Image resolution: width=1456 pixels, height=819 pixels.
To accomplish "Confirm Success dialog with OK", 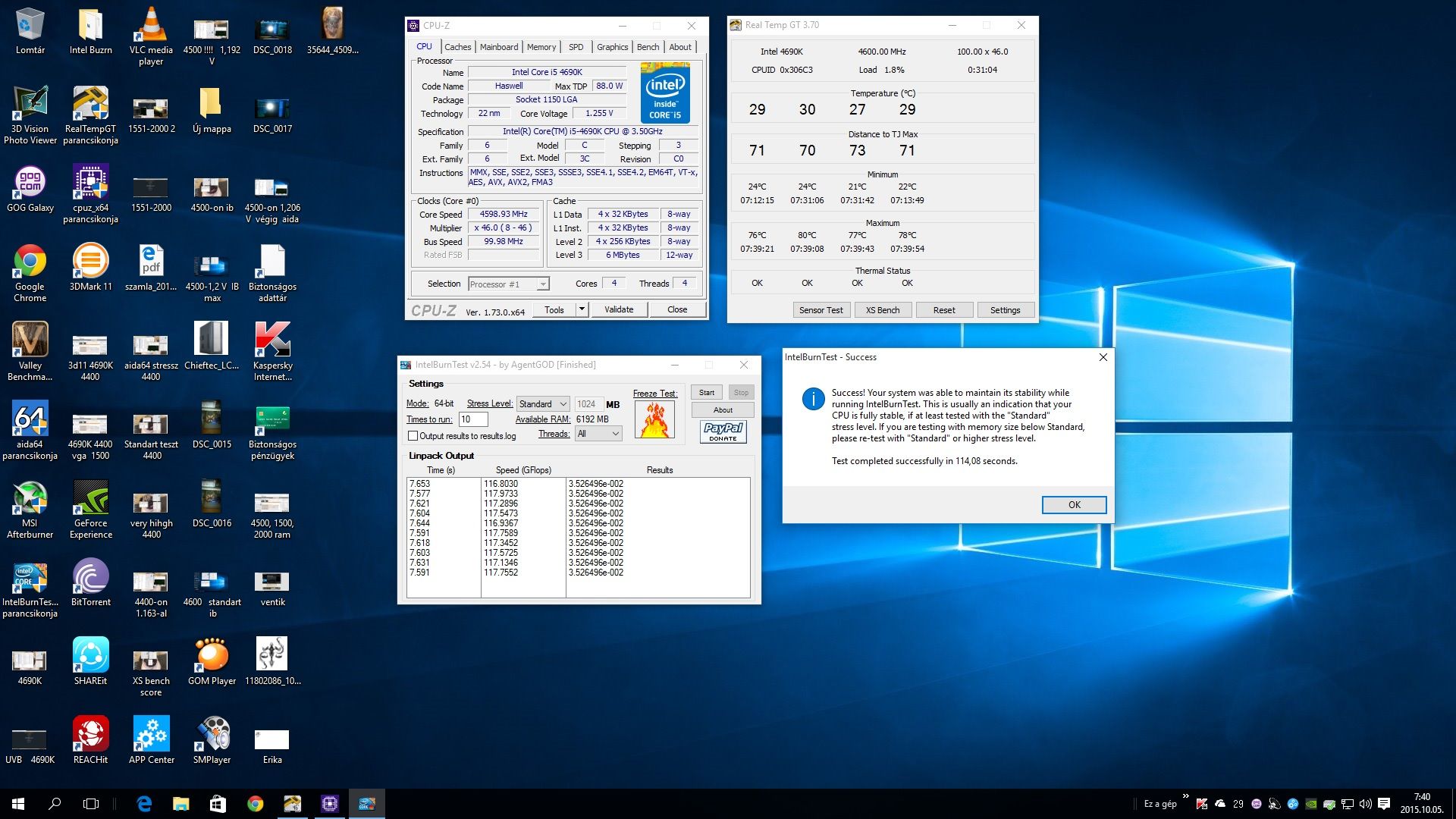I will coord(1074,505).
